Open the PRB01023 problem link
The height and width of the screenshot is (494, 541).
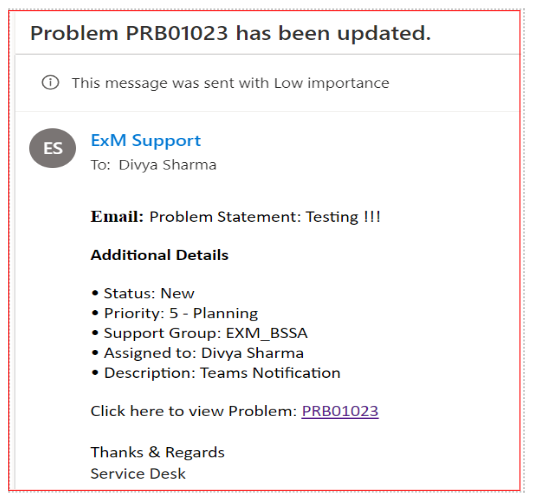[x=340, y=411]
